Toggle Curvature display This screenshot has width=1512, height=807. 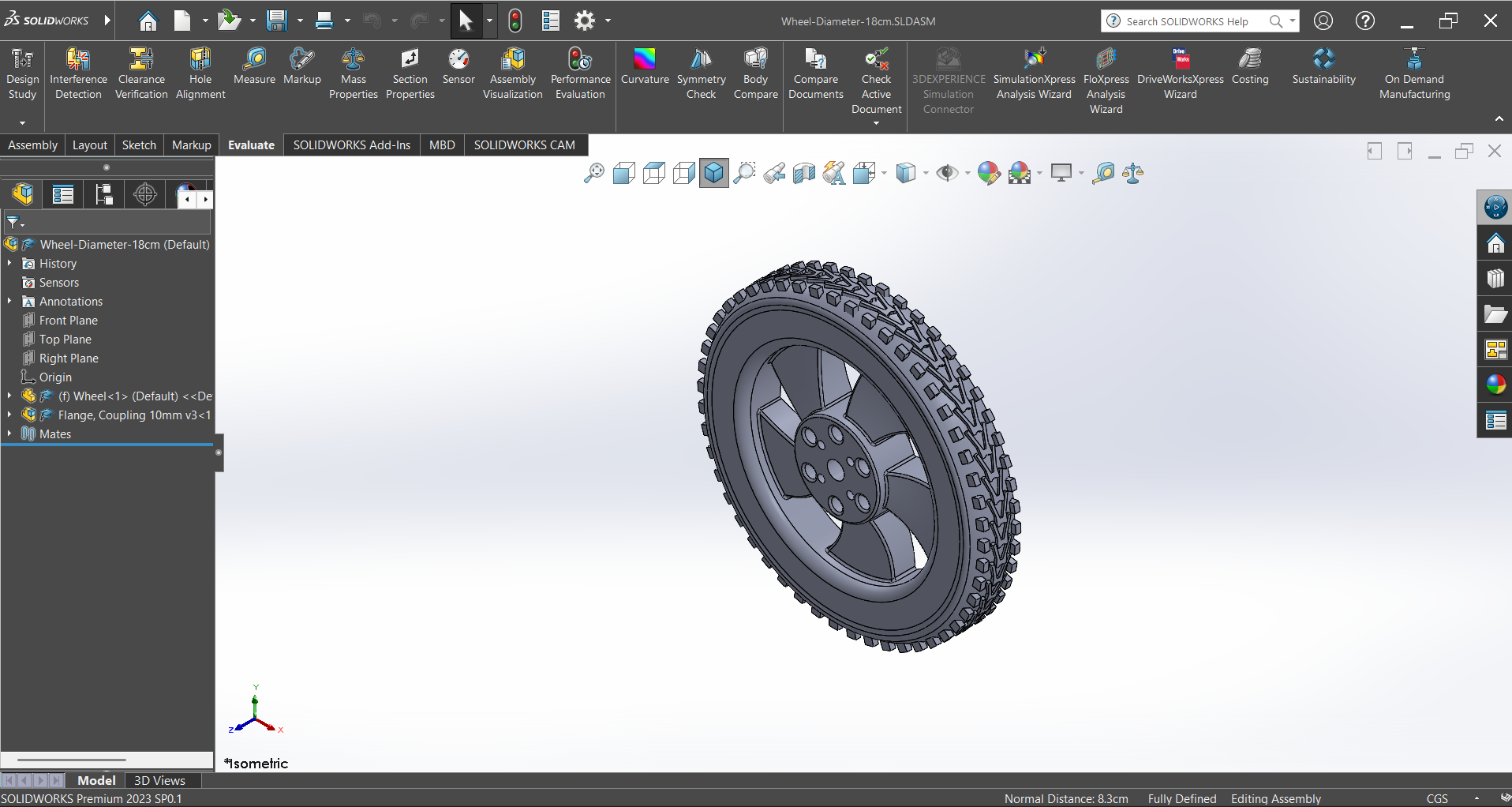tap(645, 66)
